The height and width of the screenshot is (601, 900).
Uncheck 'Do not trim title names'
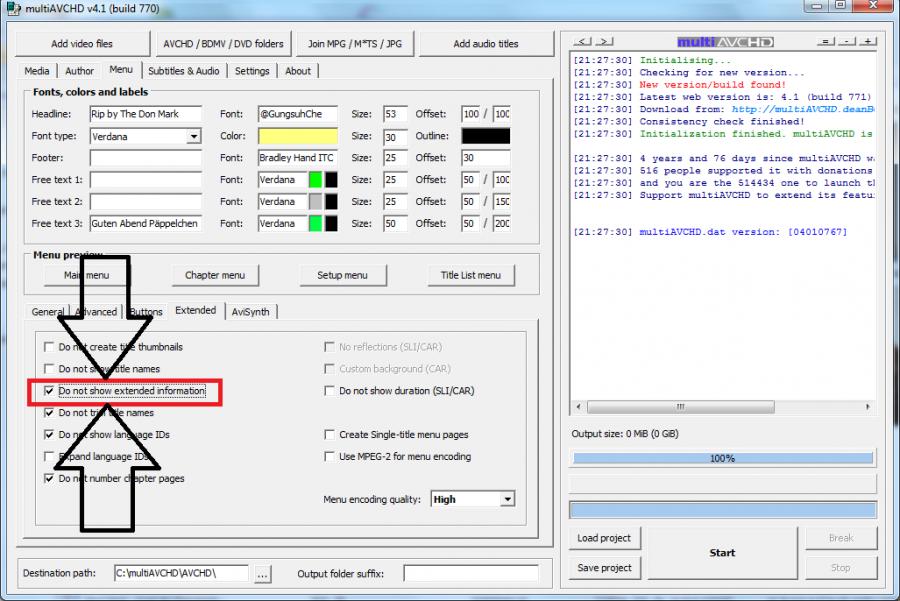click(x=49, y=413)
